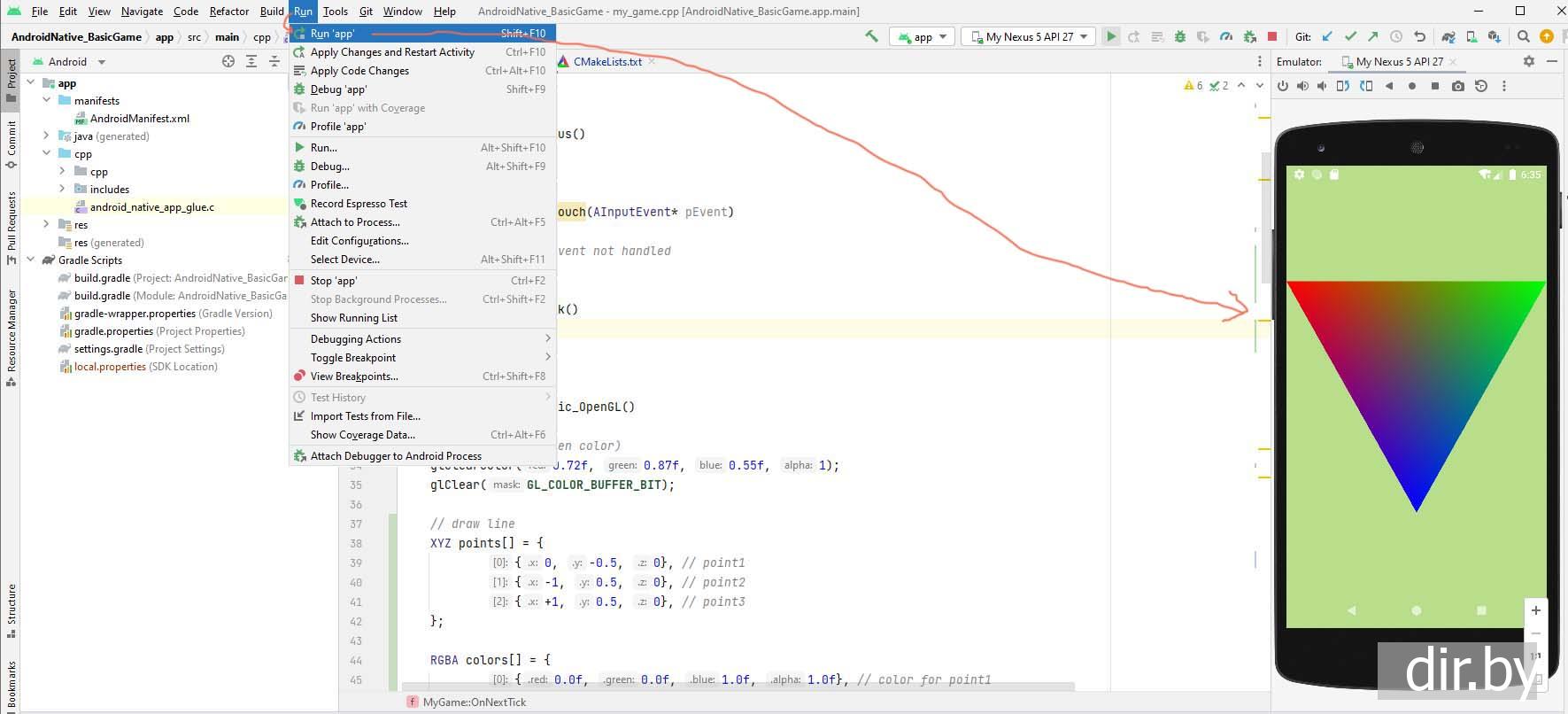
Task: Open AndroidManifest.xml in the project tree
Action: tap(139, 119)
